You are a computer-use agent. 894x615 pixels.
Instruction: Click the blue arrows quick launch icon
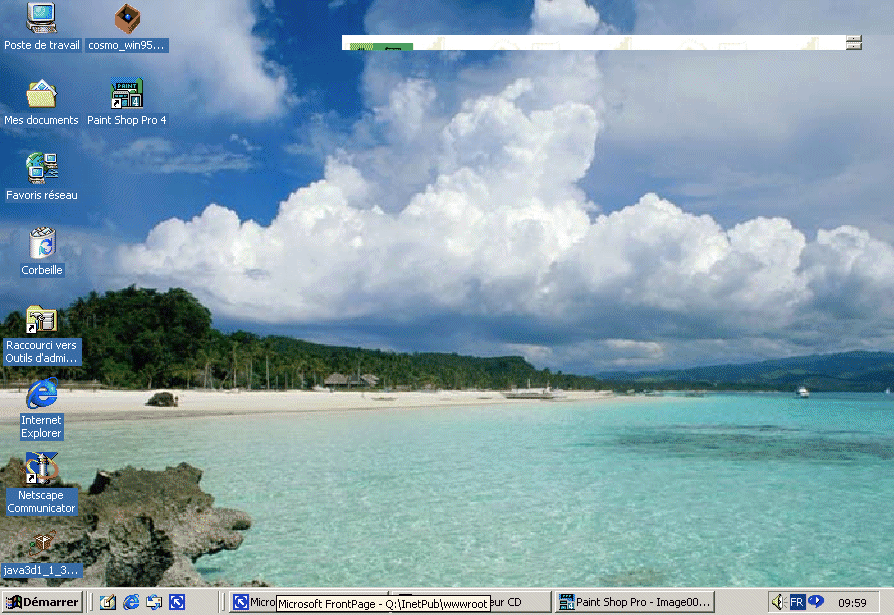tap(177, 602)
